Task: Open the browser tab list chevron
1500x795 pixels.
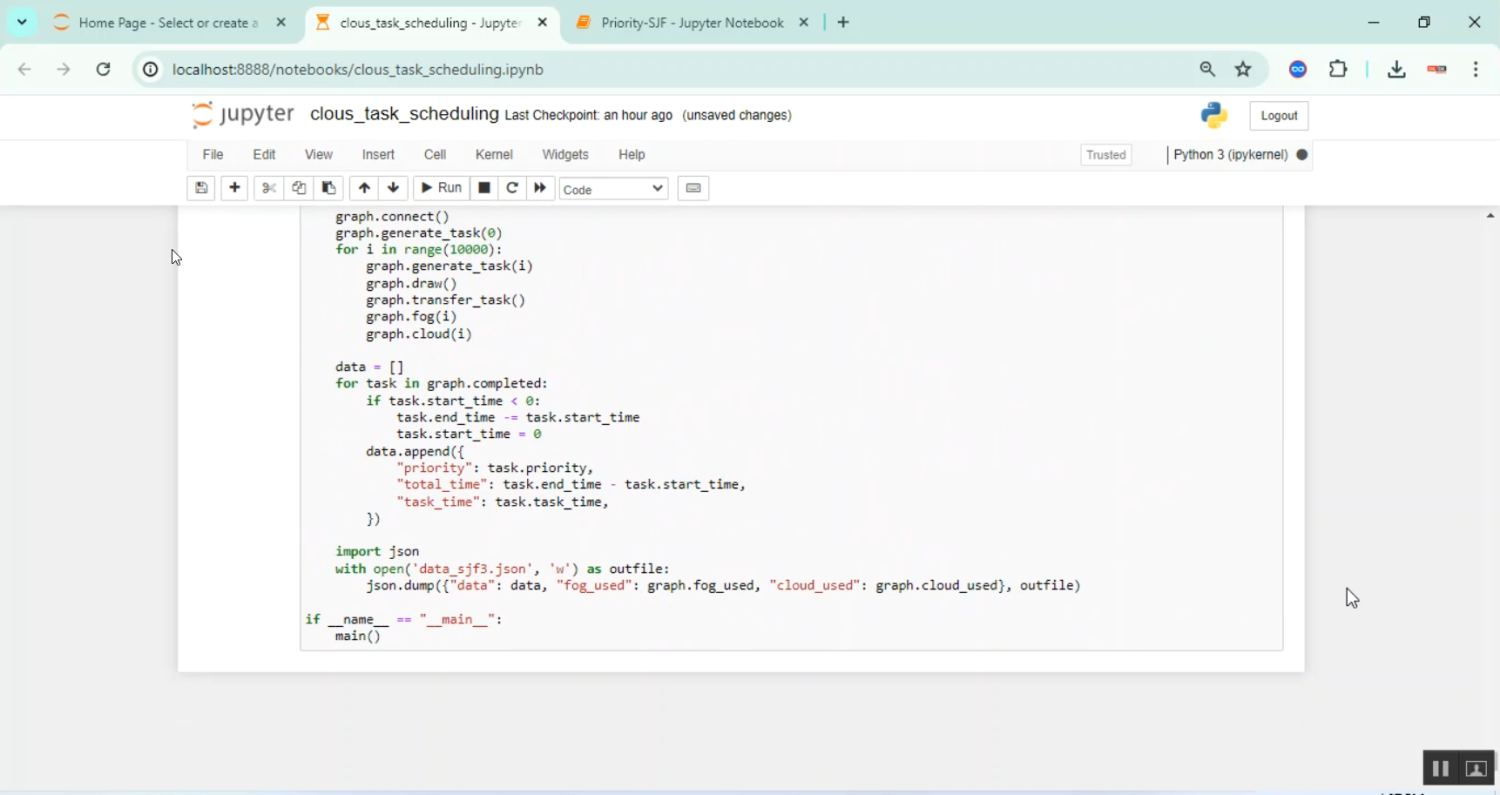Action: coord(22,22)
